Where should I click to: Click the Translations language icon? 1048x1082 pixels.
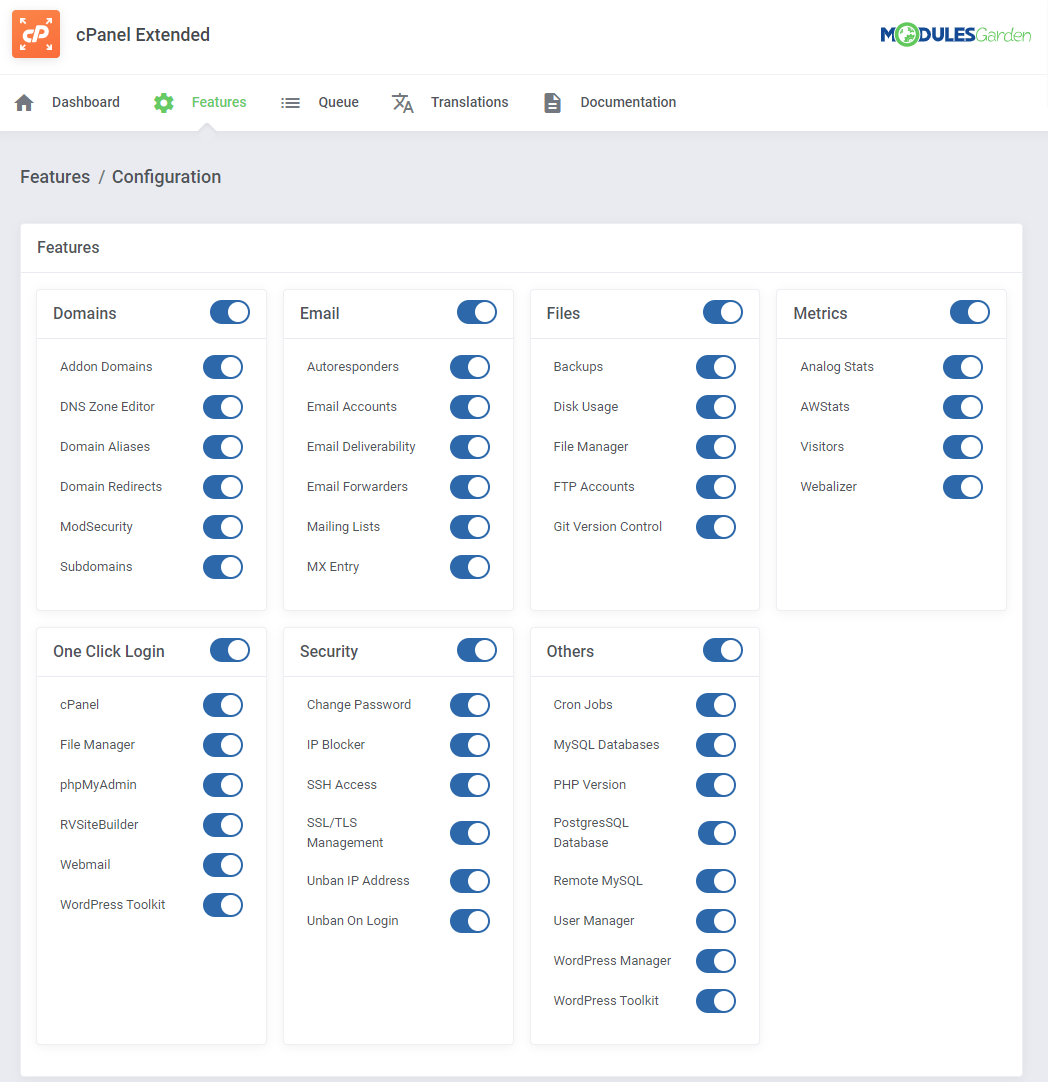tap(403, 103)
